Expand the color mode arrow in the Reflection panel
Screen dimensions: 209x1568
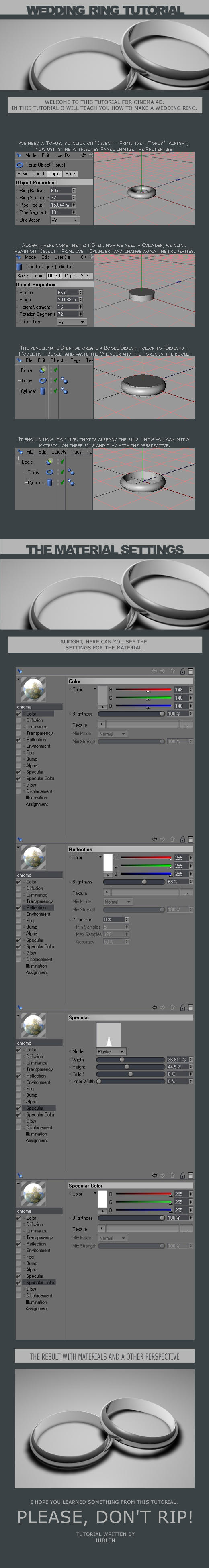pyautogui.click(x=100, y=856)
